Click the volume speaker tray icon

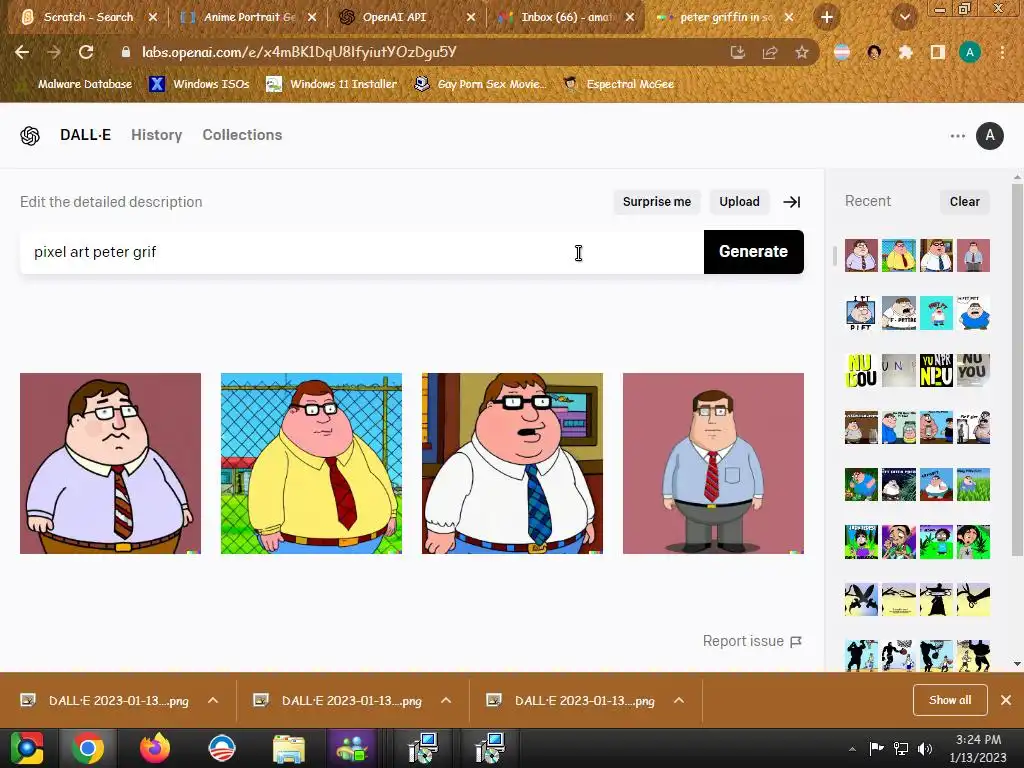point(925,748)
